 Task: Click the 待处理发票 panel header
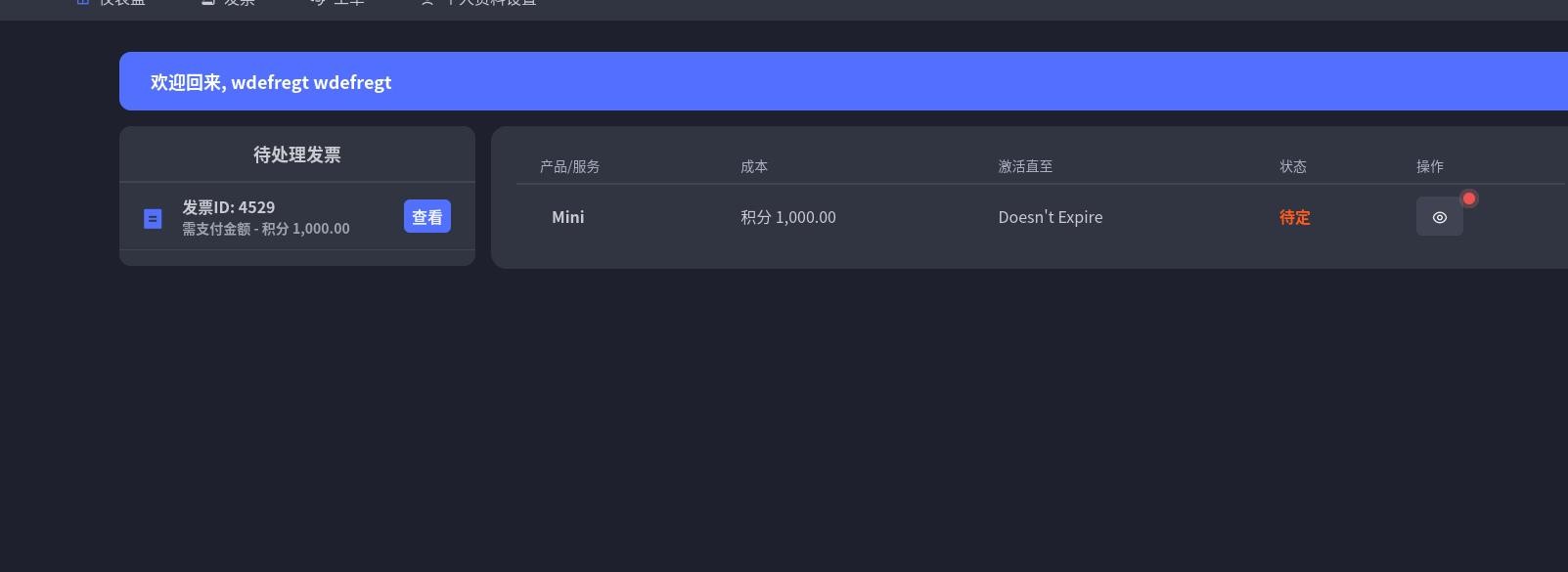point(297,154)
